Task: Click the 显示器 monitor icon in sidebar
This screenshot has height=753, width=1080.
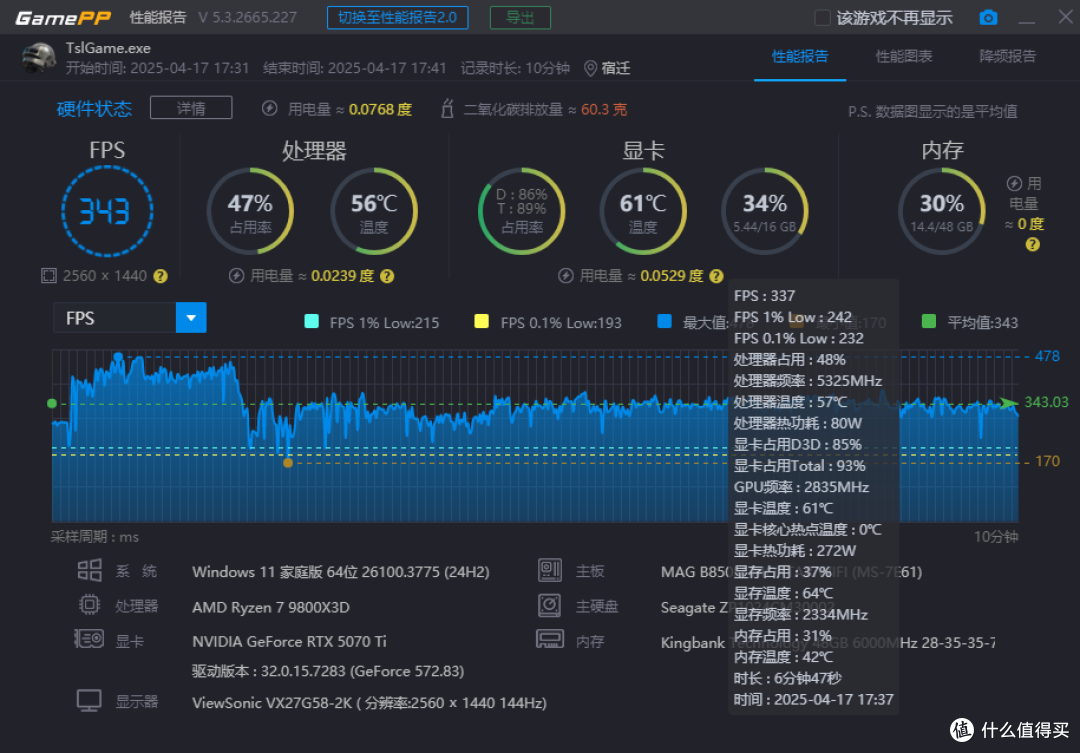Action: click(89, 700)
